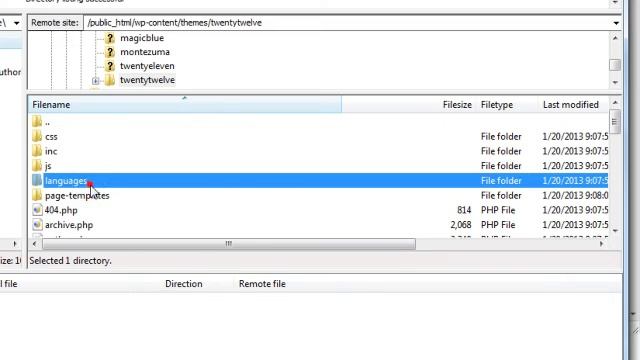Image resolution: width=640 pixels, height=360 pixels.
Task: Select the 'css' filename text
Action: [x=51, y=136]
